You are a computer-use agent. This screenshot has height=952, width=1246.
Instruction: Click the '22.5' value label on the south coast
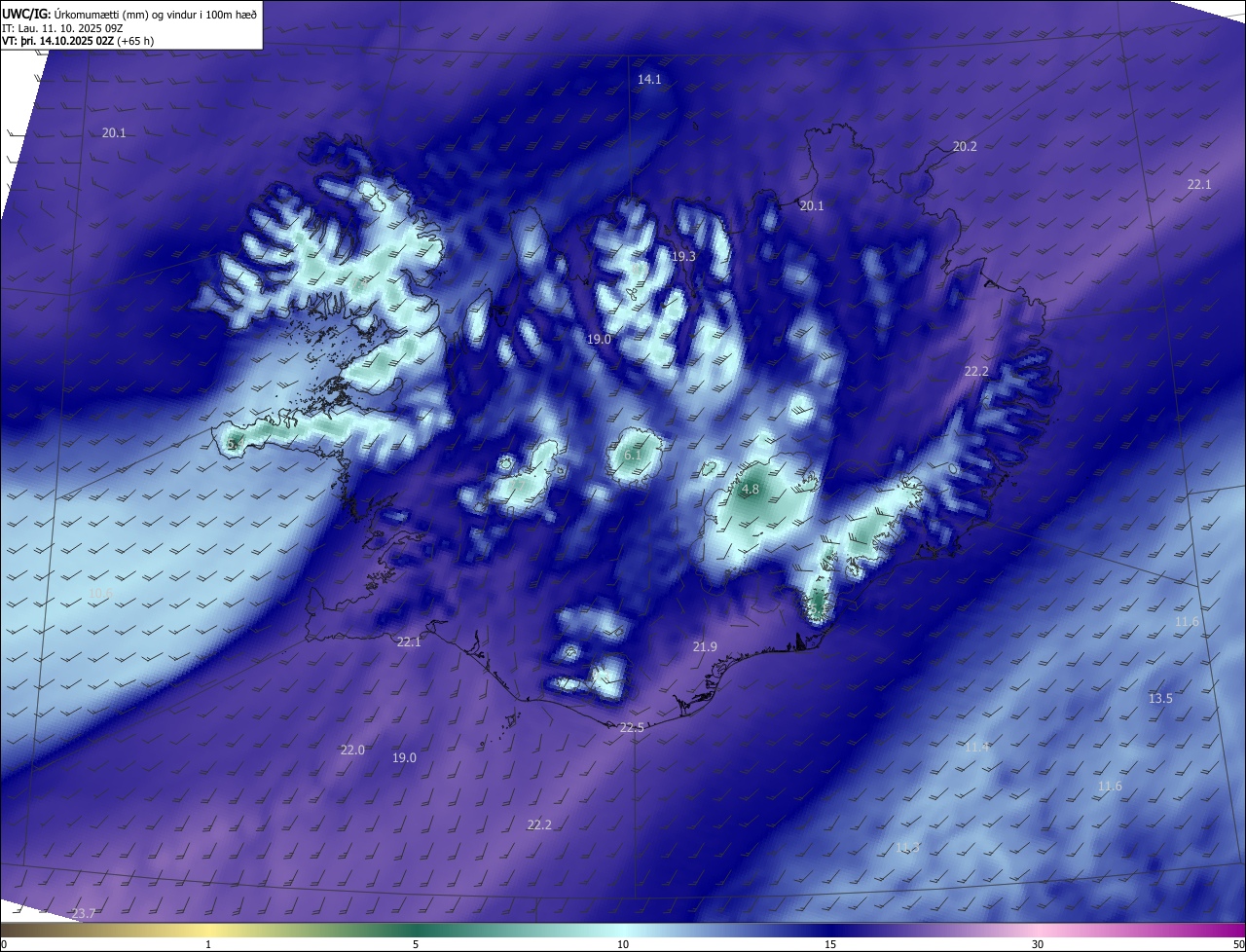click(632, 728)
